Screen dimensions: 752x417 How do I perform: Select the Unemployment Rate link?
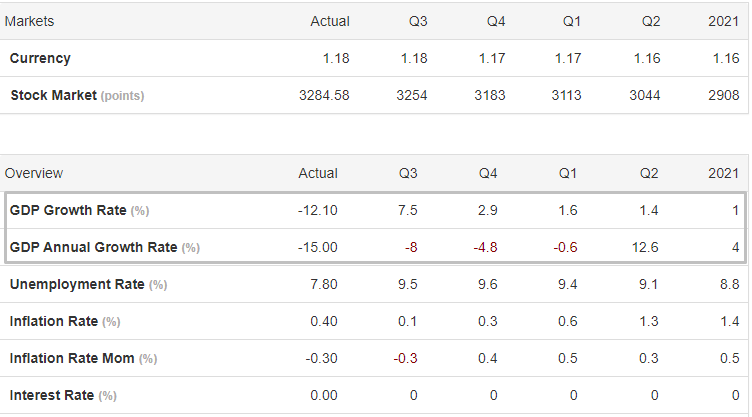tap(76, 284)
